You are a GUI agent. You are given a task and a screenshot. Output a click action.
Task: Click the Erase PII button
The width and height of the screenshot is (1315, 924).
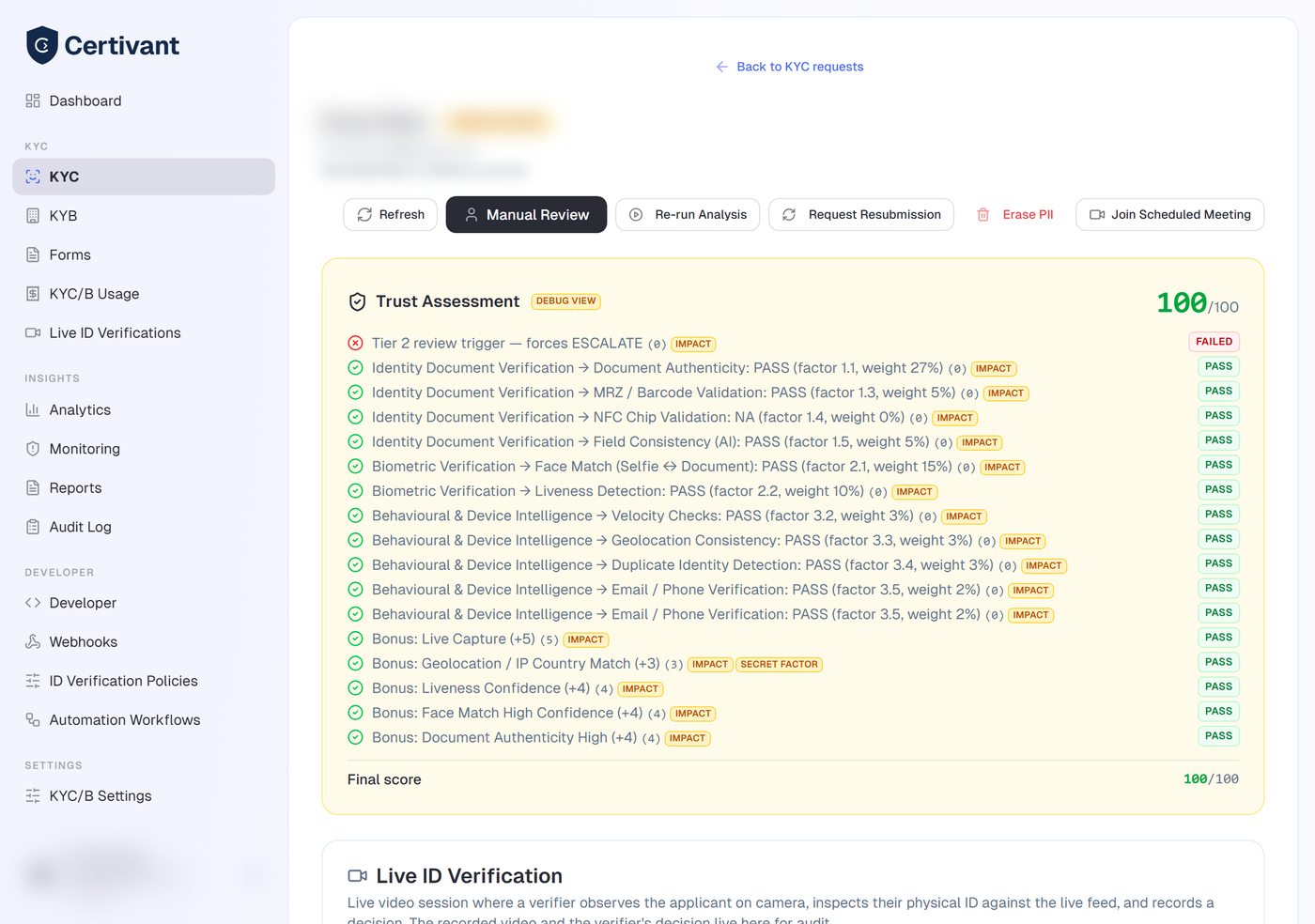point(1015,214)
